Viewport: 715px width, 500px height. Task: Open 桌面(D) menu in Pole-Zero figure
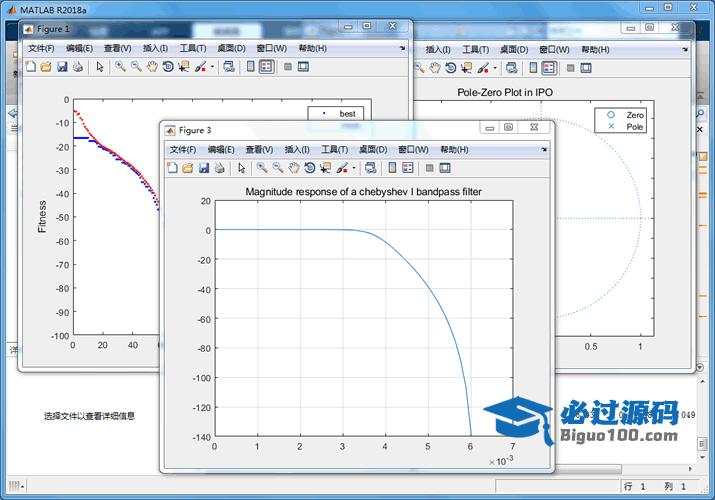tap(514, 50)
